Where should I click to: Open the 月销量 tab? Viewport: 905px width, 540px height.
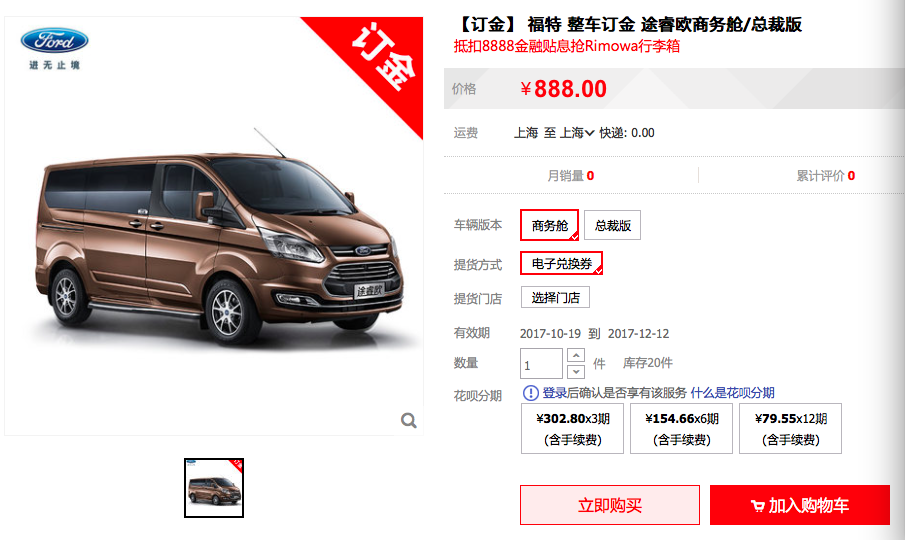(x=571, y=175)
